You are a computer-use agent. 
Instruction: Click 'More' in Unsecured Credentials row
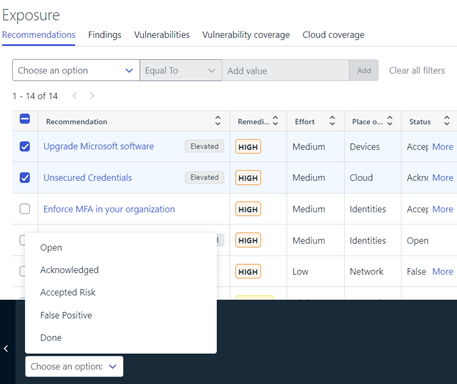click(443, 178)
